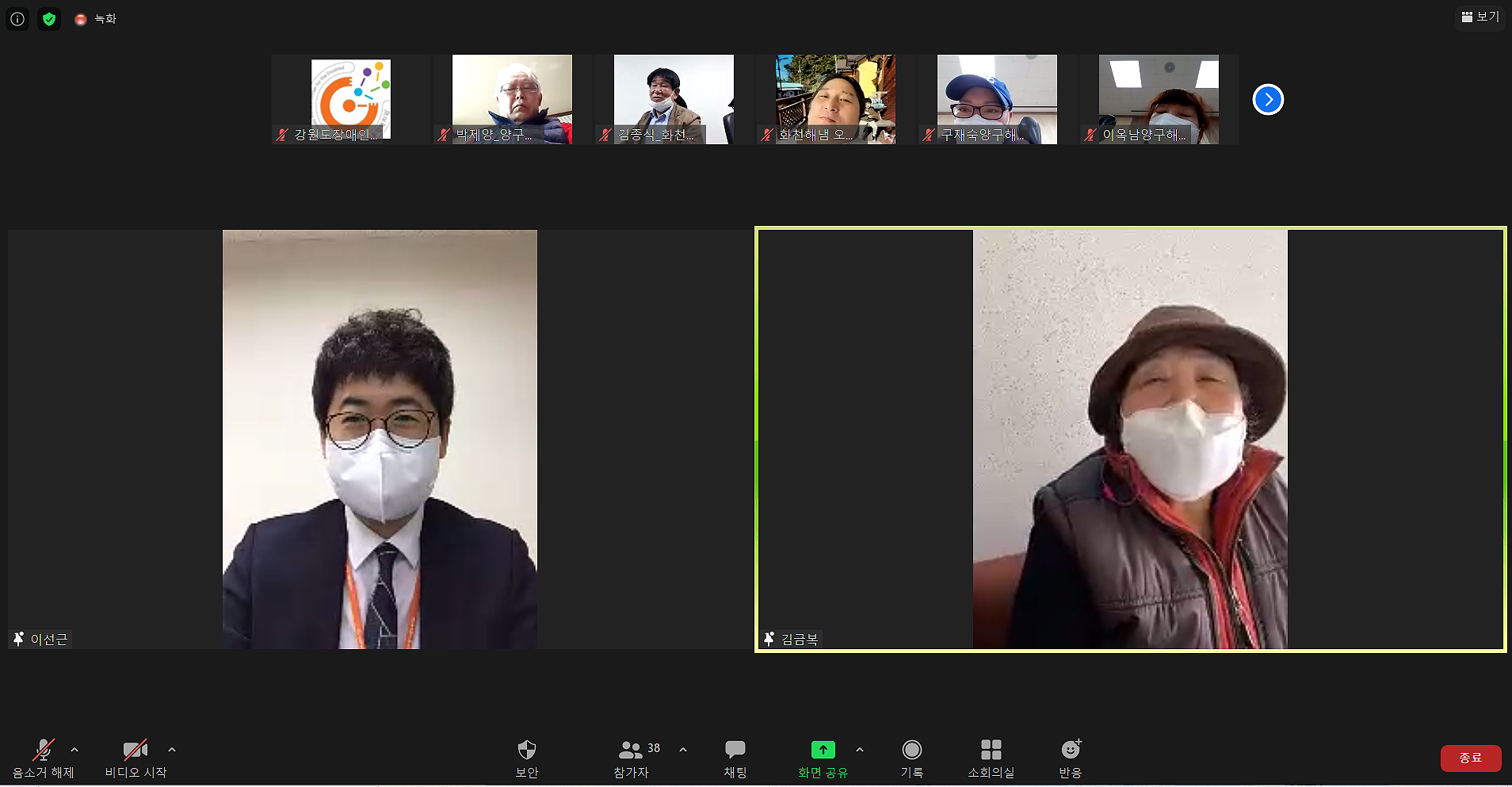Open the Security shield menu
This screenshot has width=1512, height=787.
click(527, 758)
